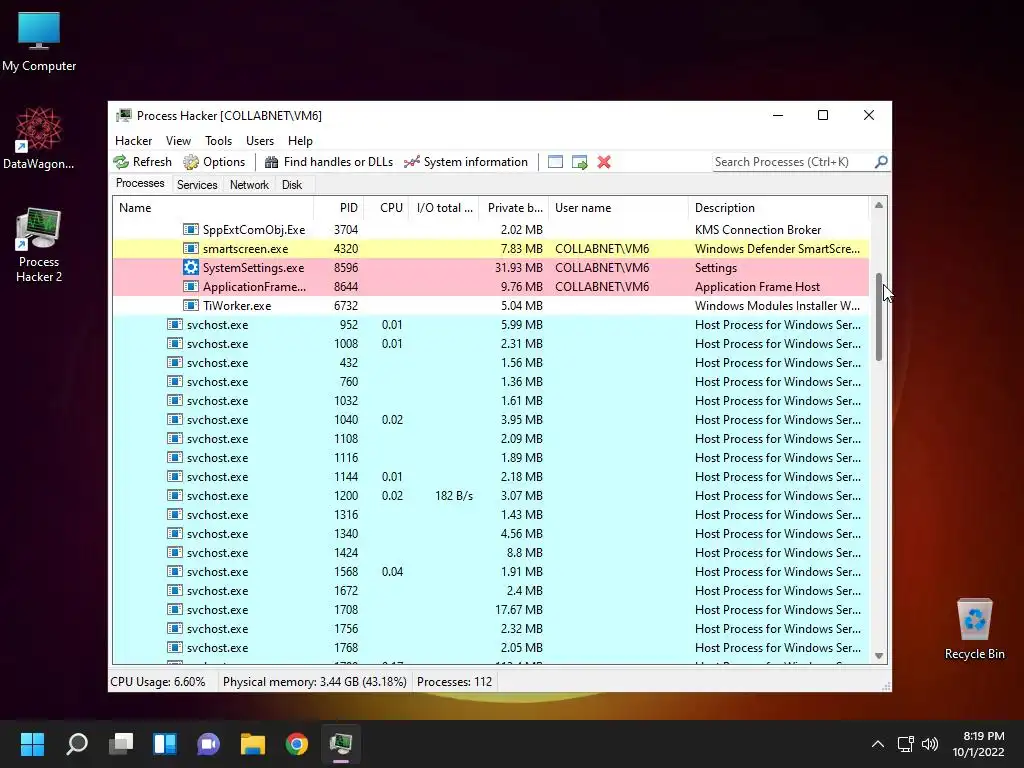The width and height of the screenshot is (1024, 768).
Task: Click the scroll up arrow of process list
Action: pos(879,206)
